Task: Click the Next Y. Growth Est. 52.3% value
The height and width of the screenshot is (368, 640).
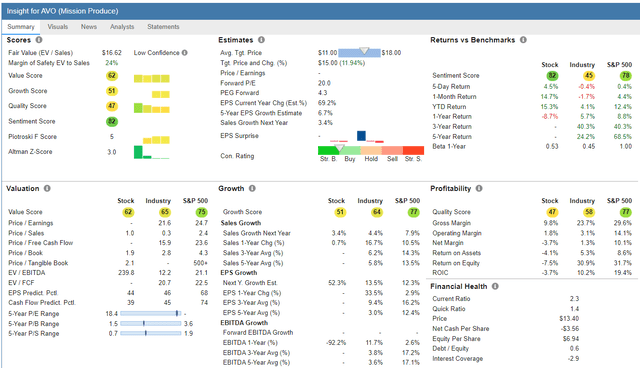Action: click(x=337, y=283)
